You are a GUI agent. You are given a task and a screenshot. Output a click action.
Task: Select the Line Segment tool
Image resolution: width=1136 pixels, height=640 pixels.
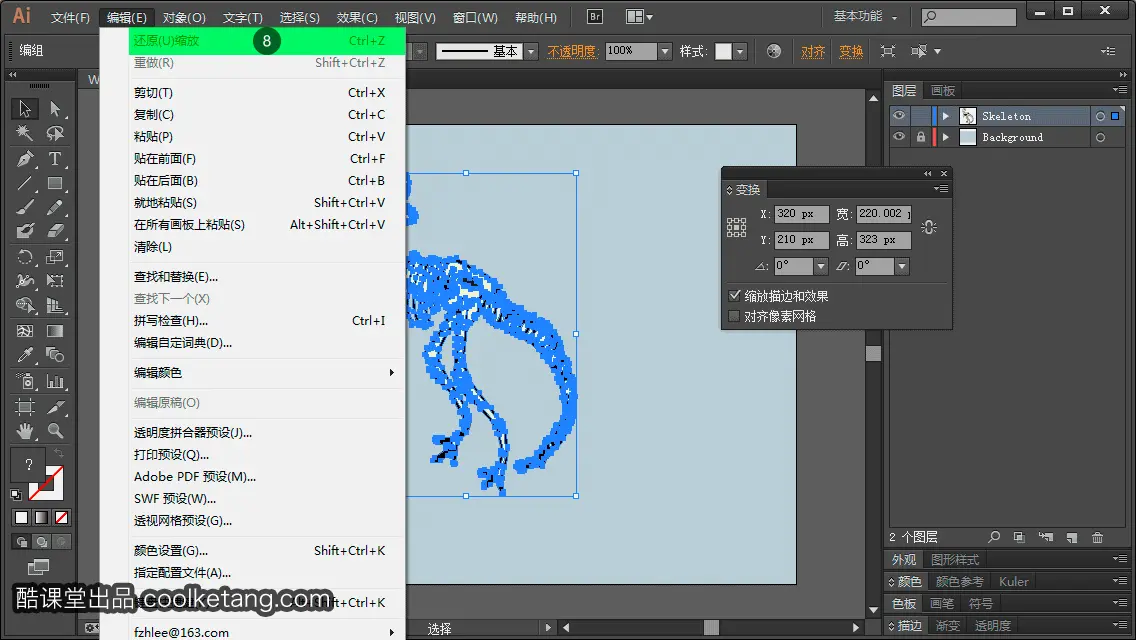pos(25,183)
